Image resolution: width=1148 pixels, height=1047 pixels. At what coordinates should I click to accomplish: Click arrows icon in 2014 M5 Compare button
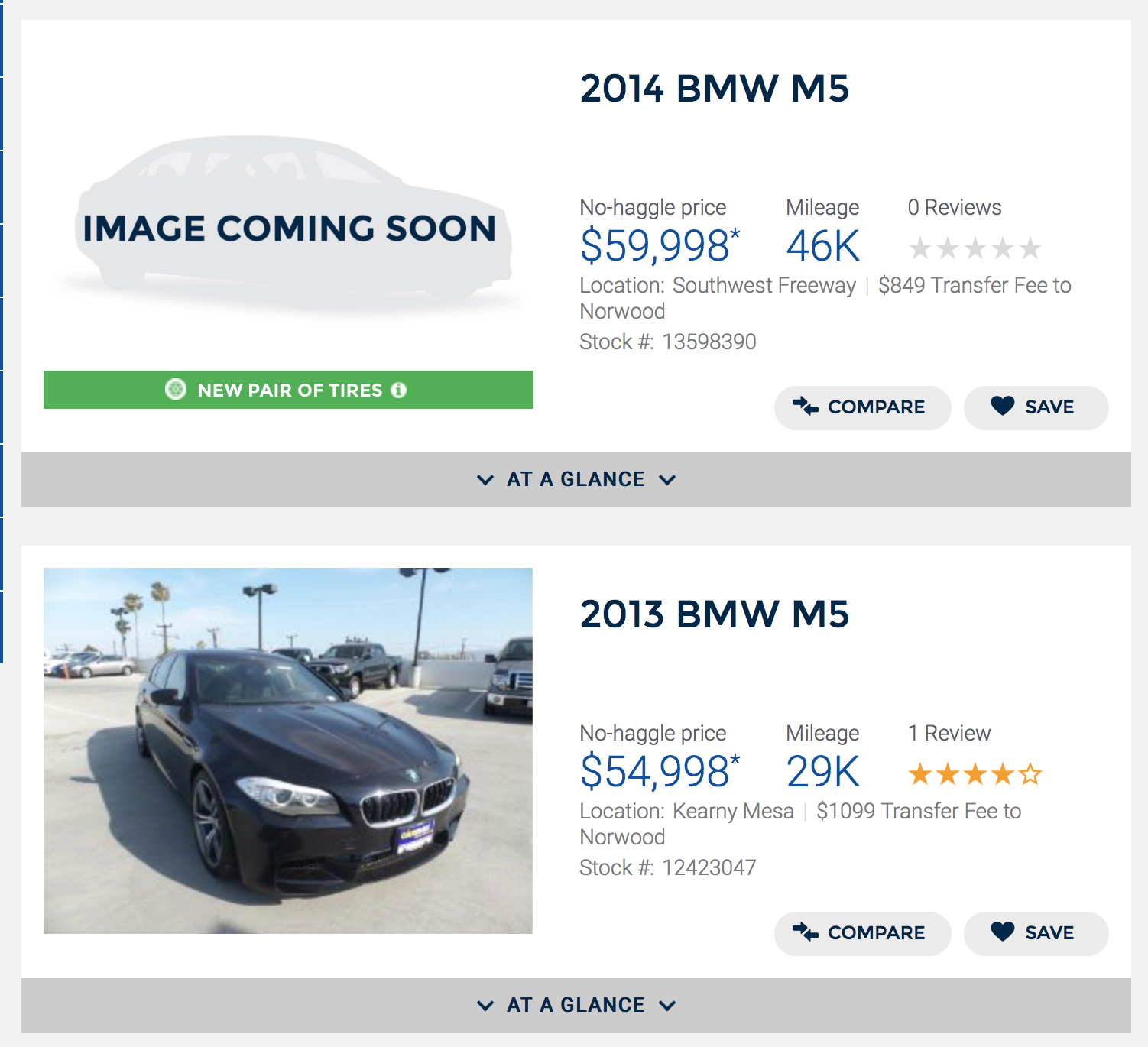tap(806, 406)
